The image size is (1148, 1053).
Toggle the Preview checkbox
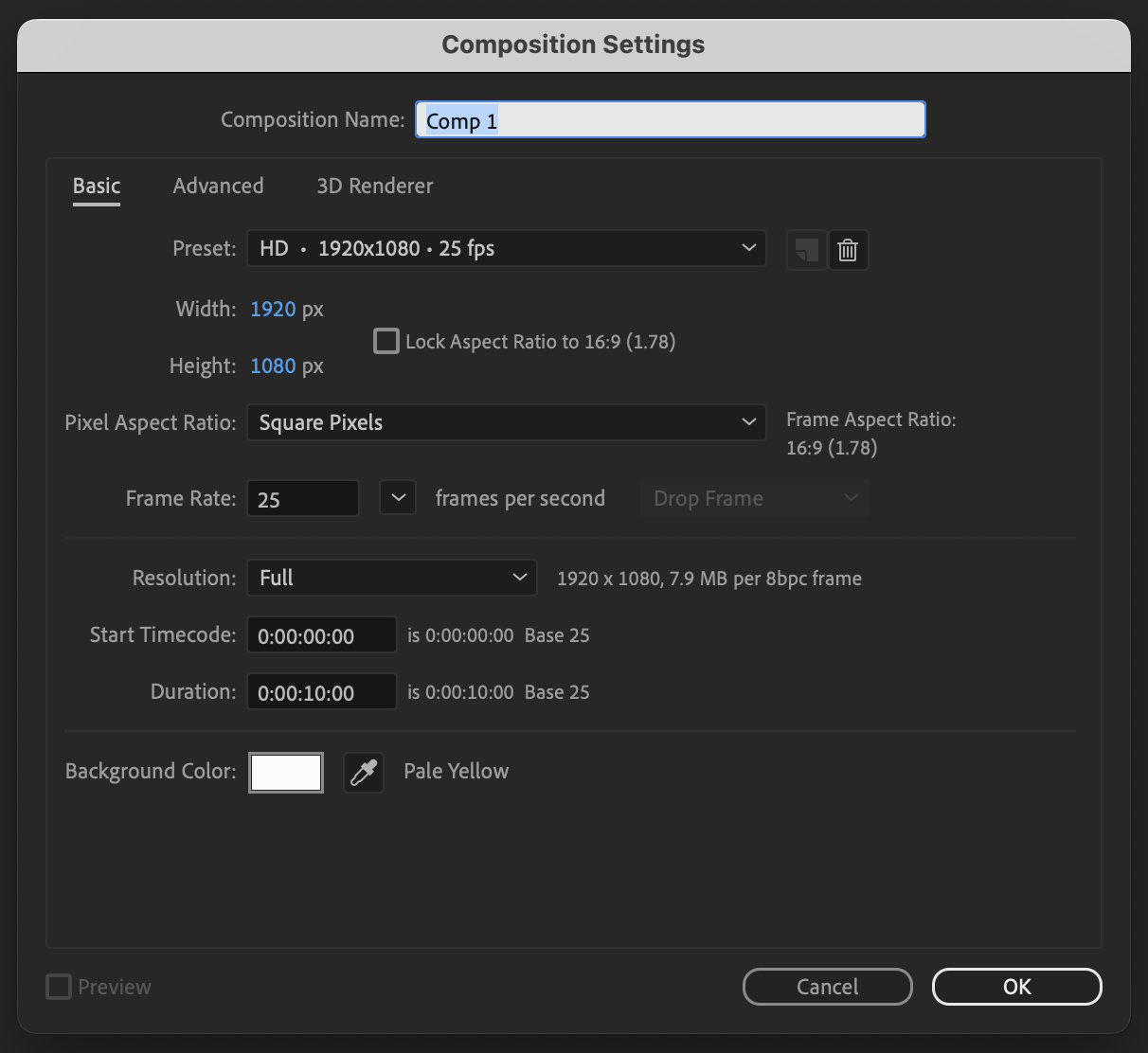point(58,987)
